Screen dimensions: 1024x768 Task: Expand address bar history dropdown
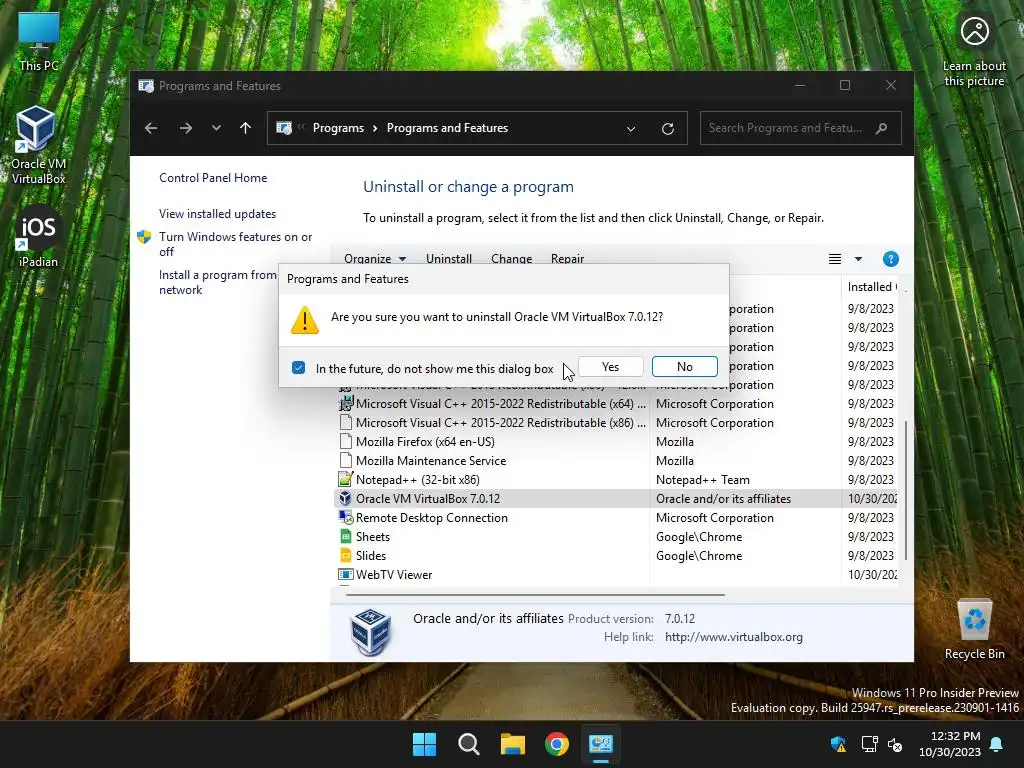coord(631,129)
